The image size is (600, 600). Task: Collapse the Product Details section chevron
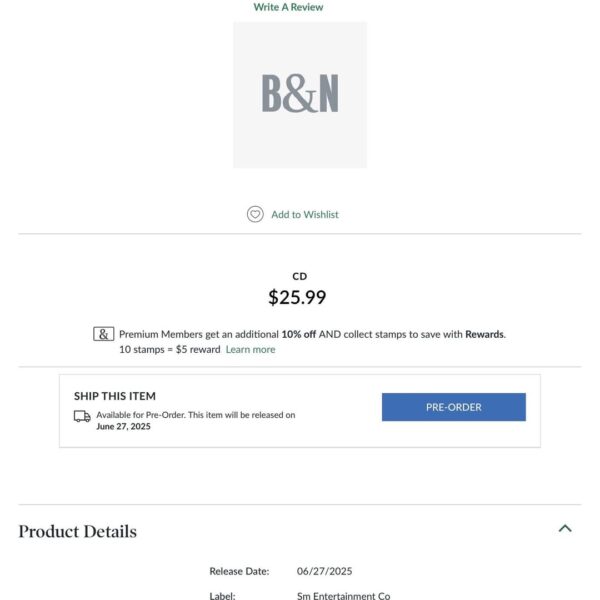coord(565,528)
